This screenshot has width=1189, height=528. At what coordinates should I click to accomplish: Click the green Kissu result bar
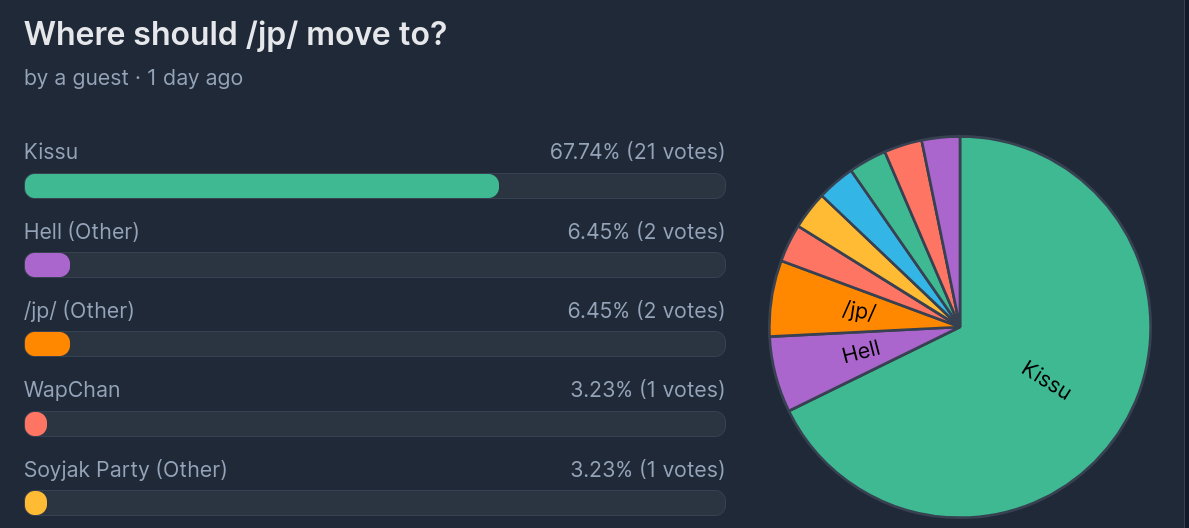coord(261,186)
